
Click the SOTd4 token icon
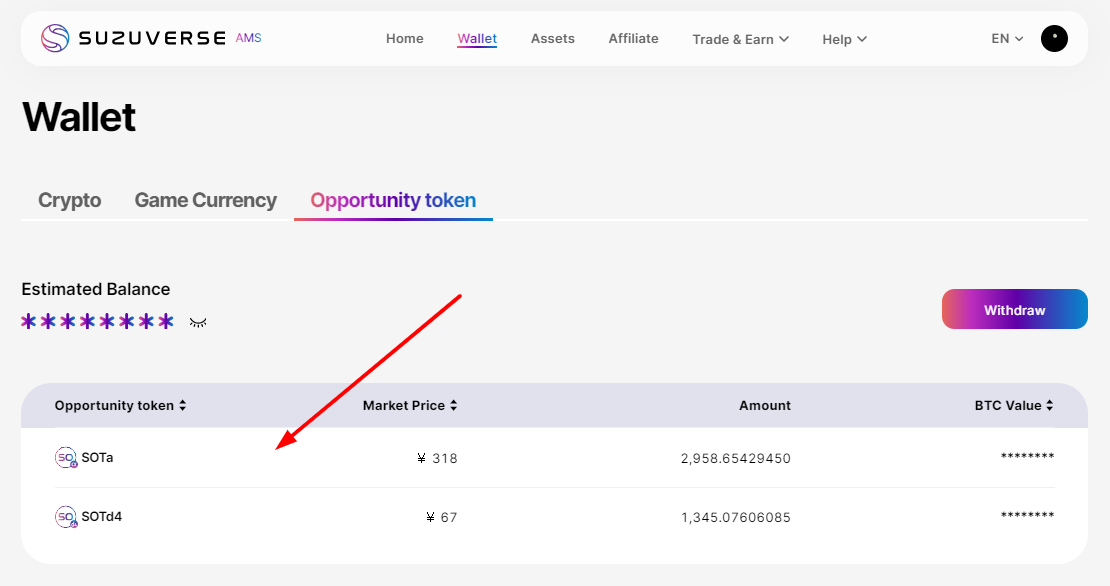coord(66,517)
